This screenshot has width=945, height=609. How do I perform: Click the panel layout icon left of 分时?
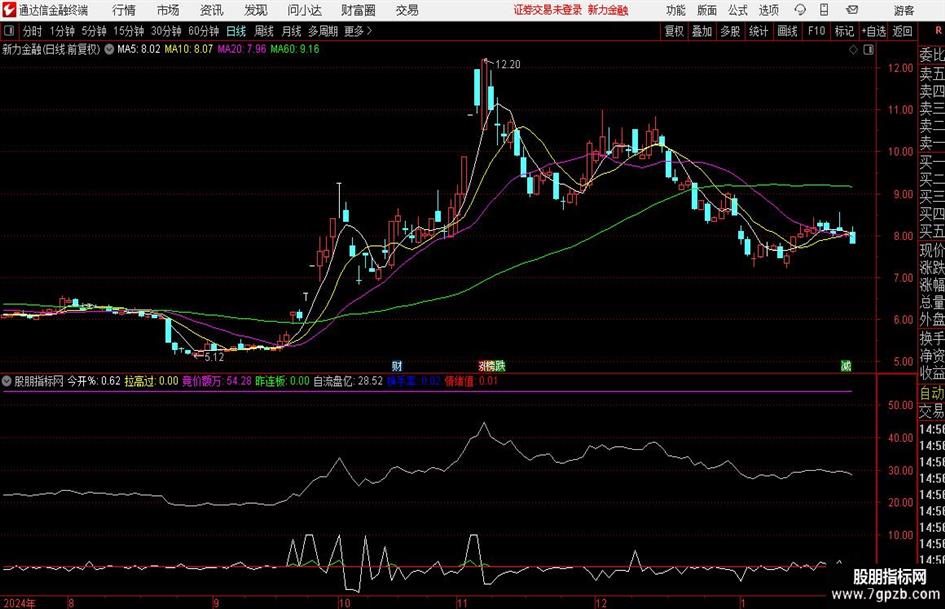pos(9,31)
